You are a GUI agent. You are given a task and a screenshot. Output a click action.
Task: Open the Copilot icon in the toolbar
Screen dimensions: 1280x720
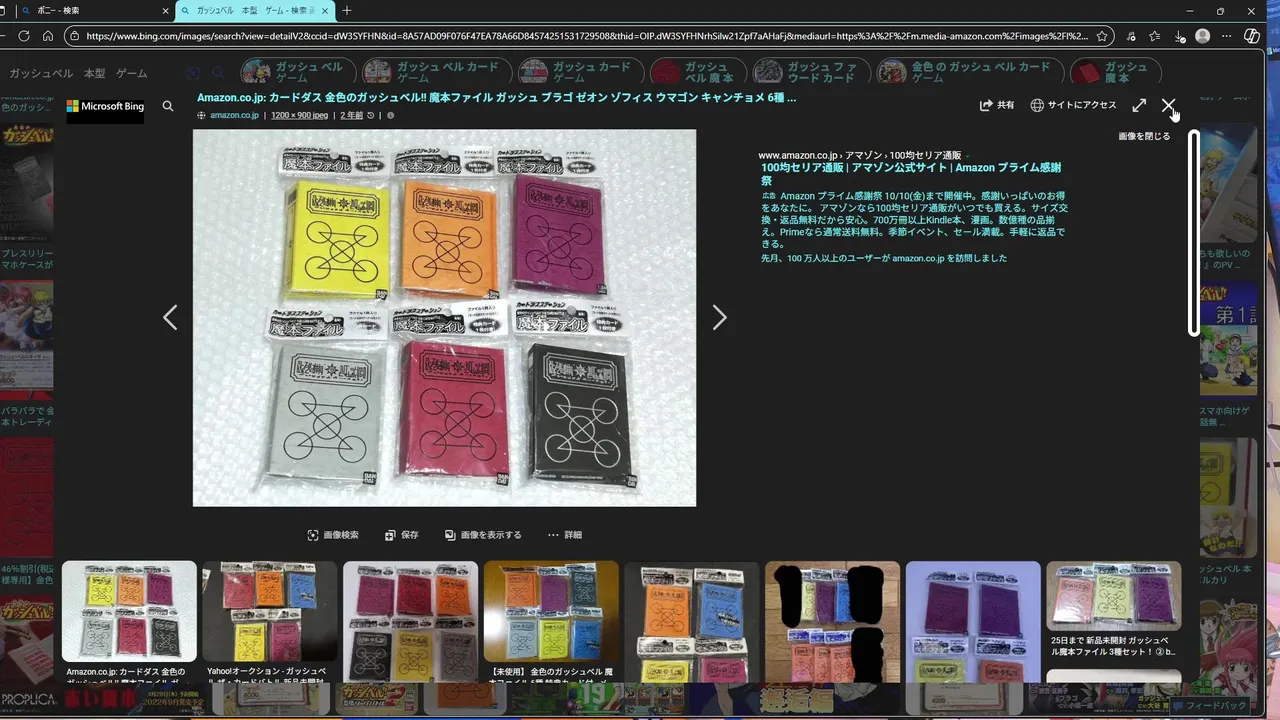coord(1252,36)
